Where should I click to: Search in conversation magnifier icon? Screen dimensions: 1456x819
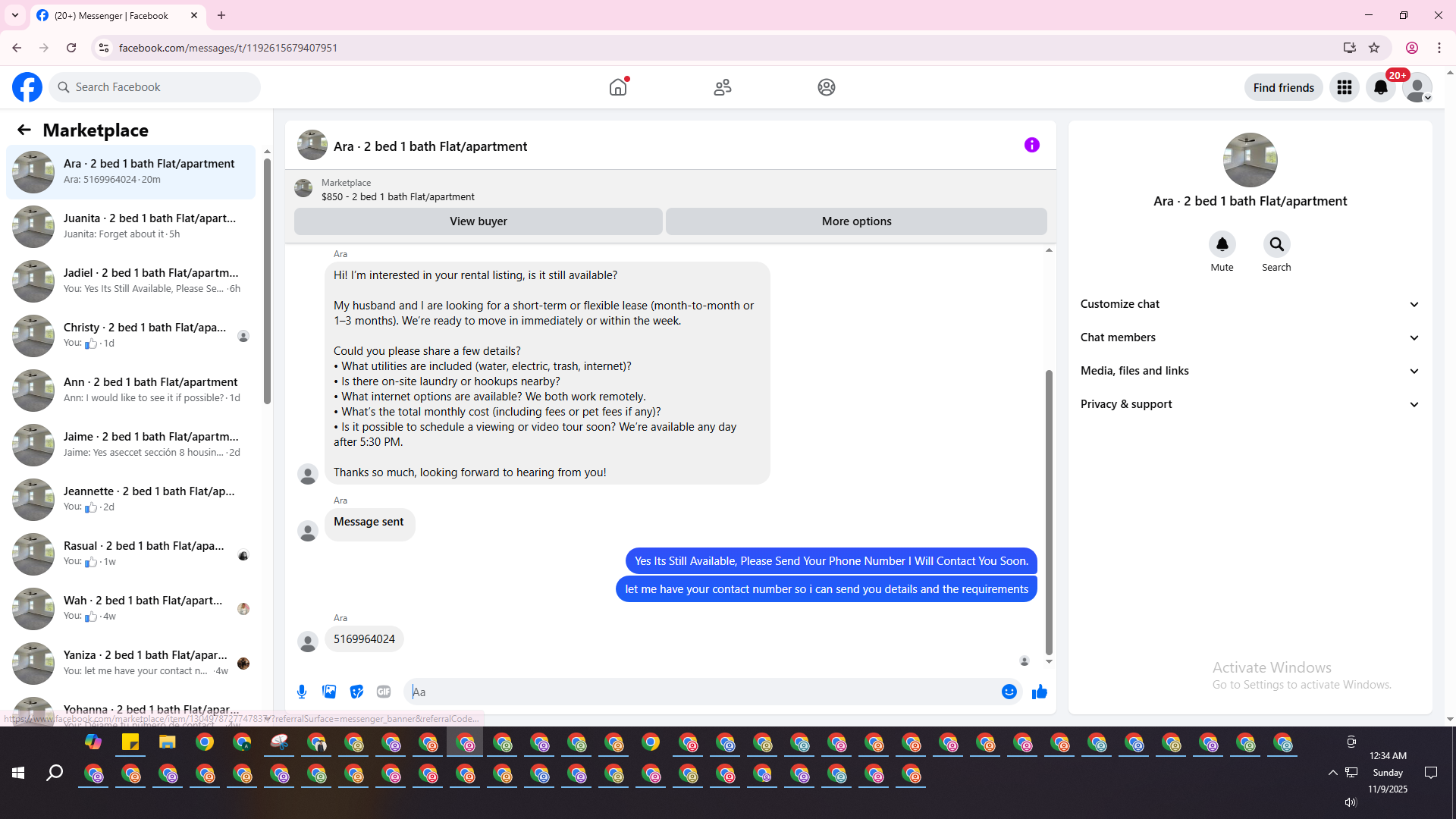pyautogui.click(x=1276, y=244)
